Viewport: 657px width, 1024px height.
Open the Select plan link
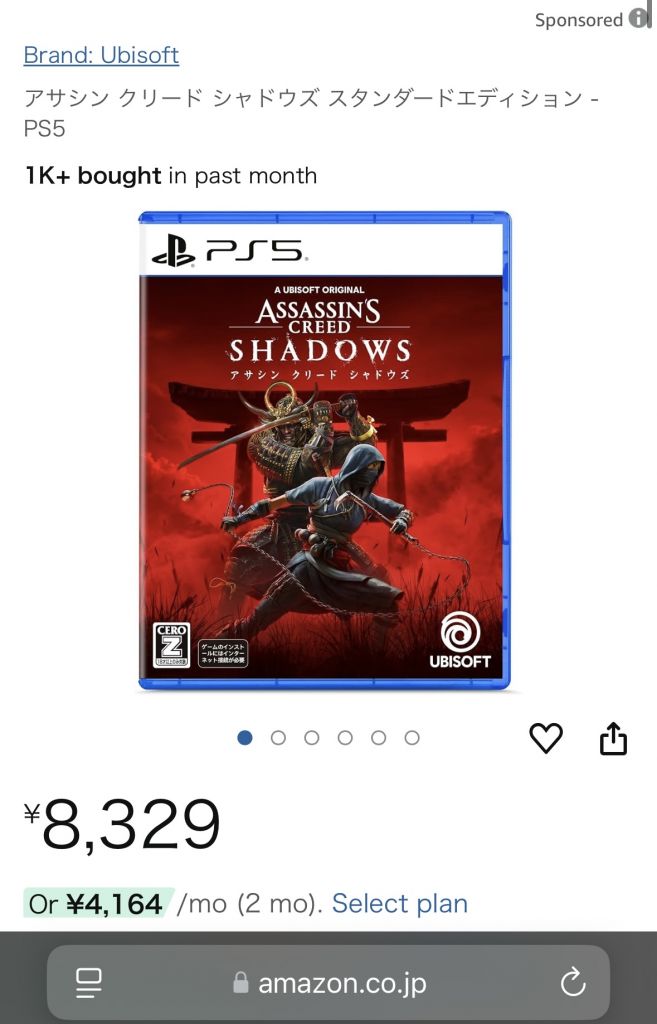coord(400,904)
